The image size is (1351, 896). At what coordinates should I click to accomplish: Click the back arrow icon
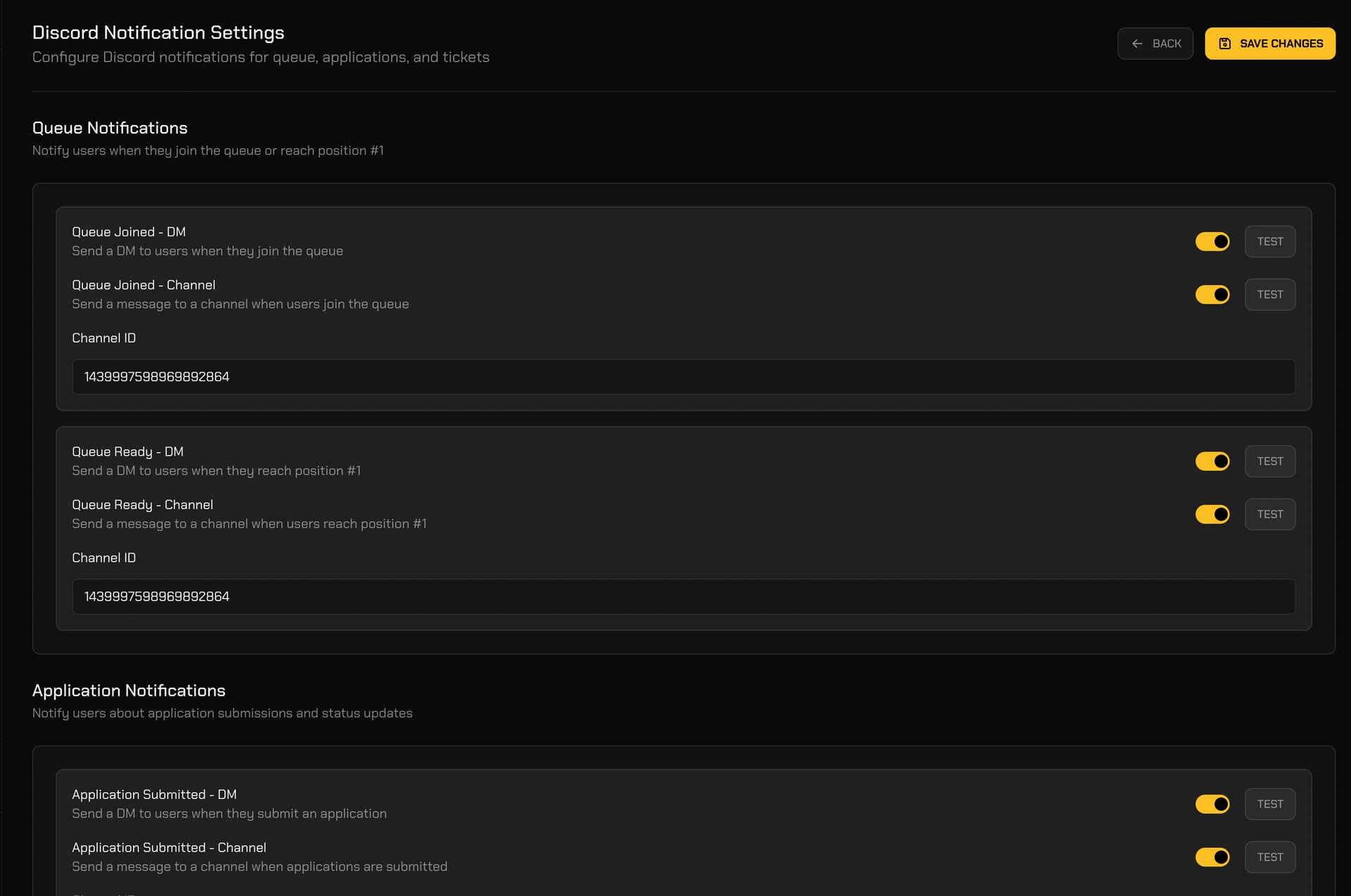(x=1137, y=44)
